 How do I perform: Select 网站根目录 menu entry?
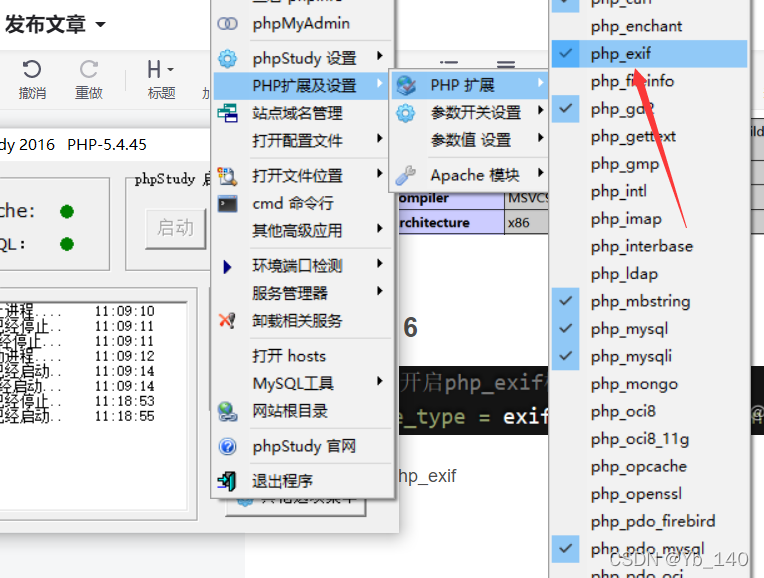[x=303, y=411]
